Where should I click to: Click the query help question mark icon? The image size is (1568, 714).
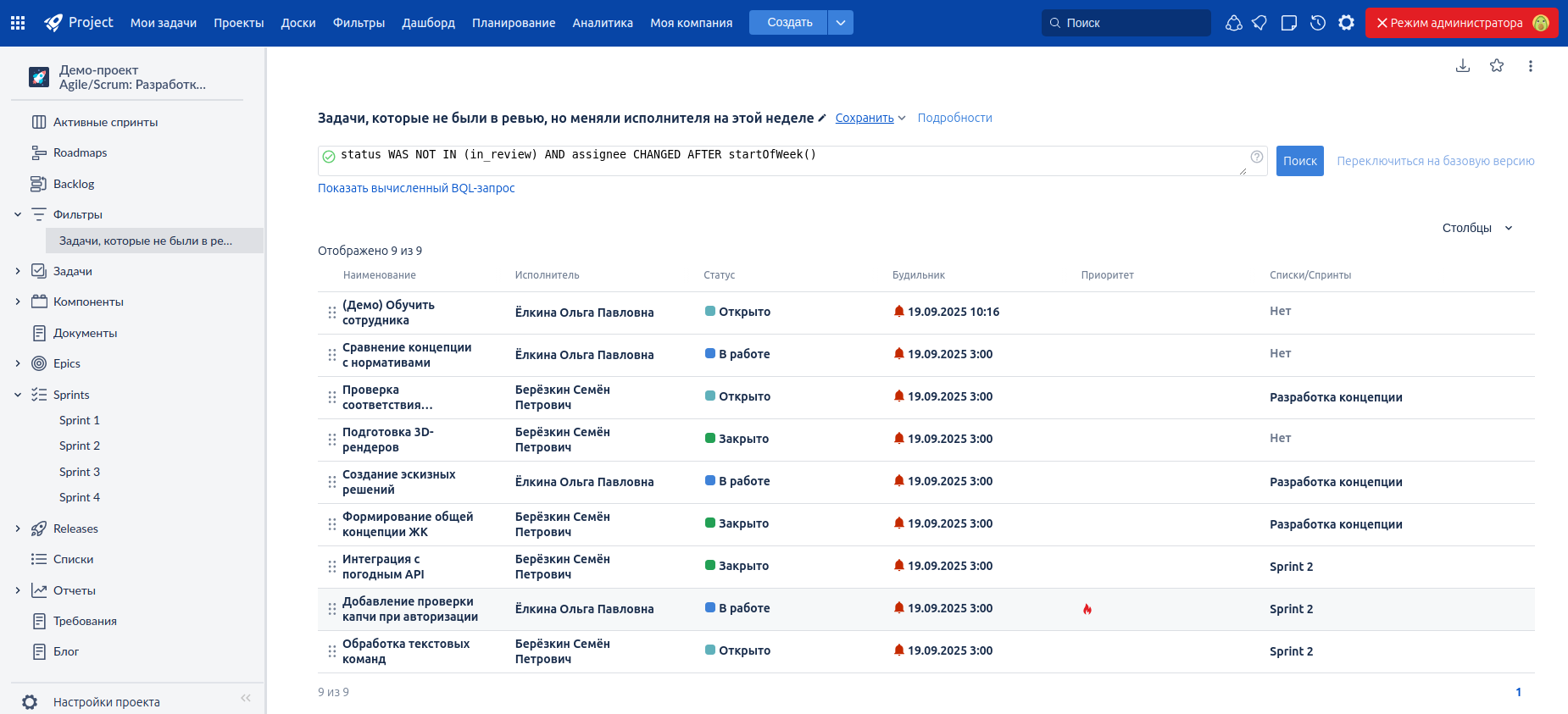point(1257,157)
